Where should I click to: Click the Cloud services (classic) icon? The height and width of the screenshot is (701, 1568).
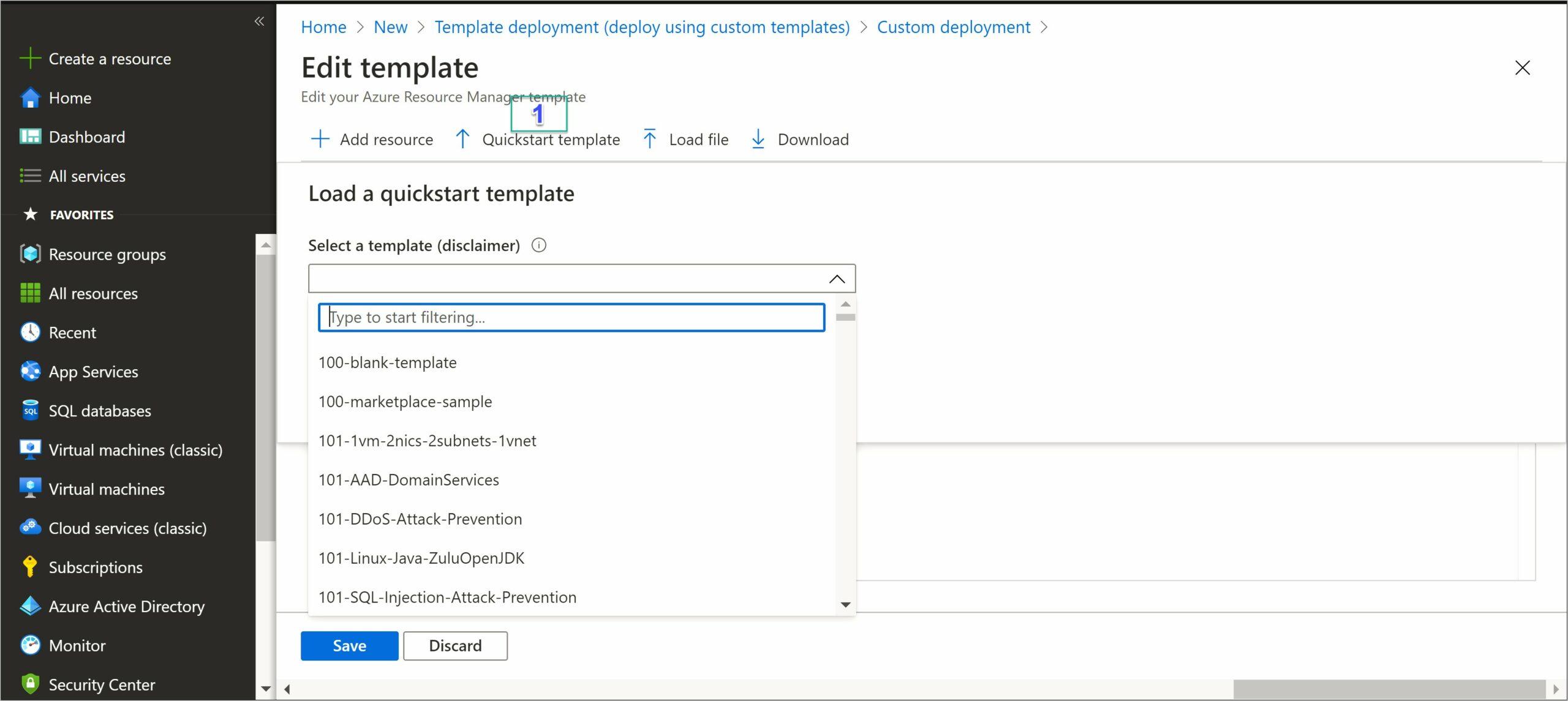[30, 528]
